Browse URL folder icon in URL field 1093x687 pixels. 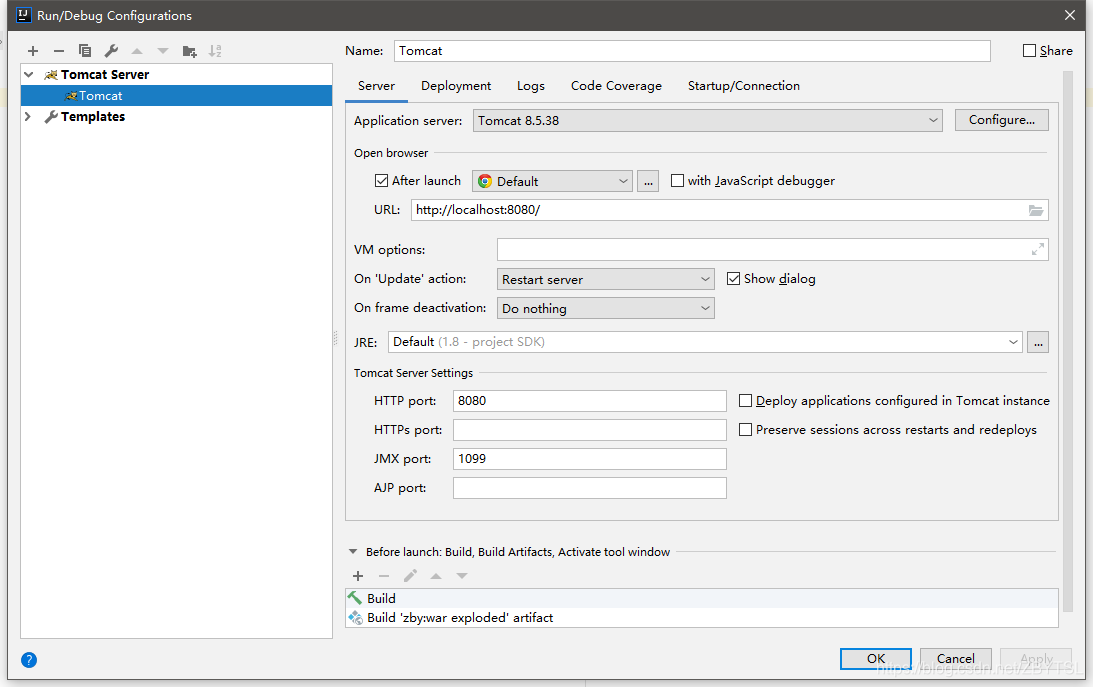pyautogui.click(x=1036, y=210)
